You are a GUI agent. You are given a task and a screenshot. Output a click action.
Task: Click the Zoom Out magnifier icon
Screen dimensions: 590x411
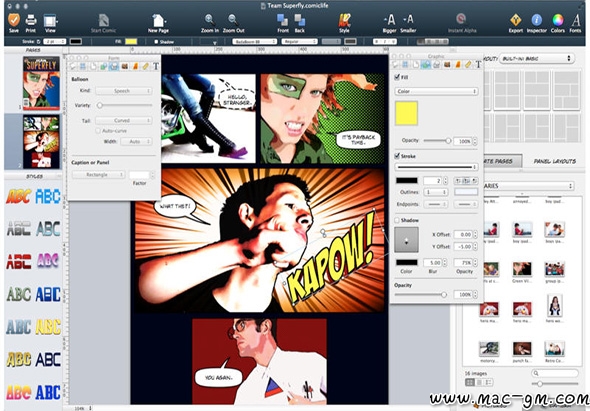pos(233,20)
